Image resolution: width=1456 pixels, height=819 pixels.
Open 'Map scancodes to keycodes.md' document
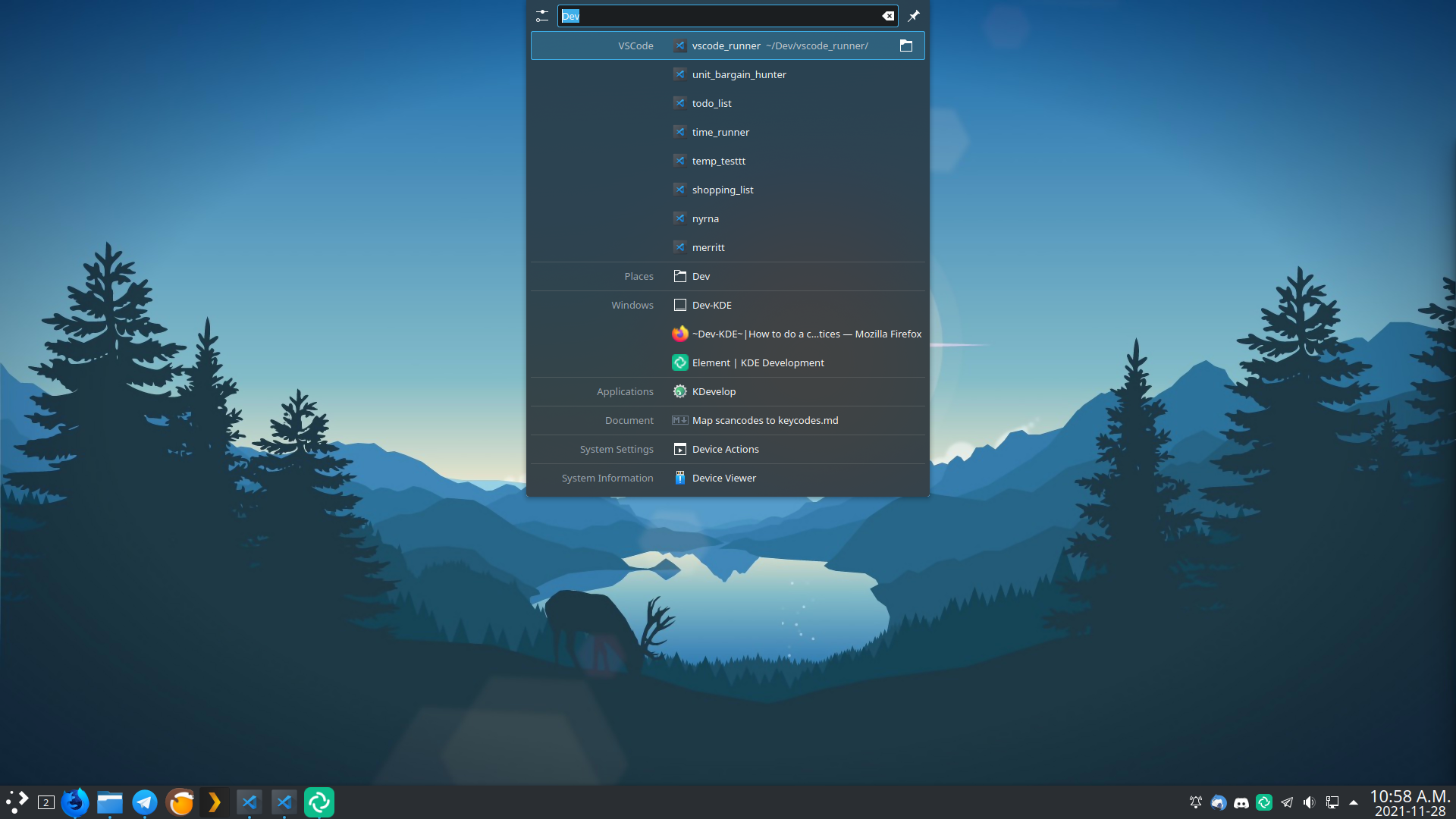765,420
